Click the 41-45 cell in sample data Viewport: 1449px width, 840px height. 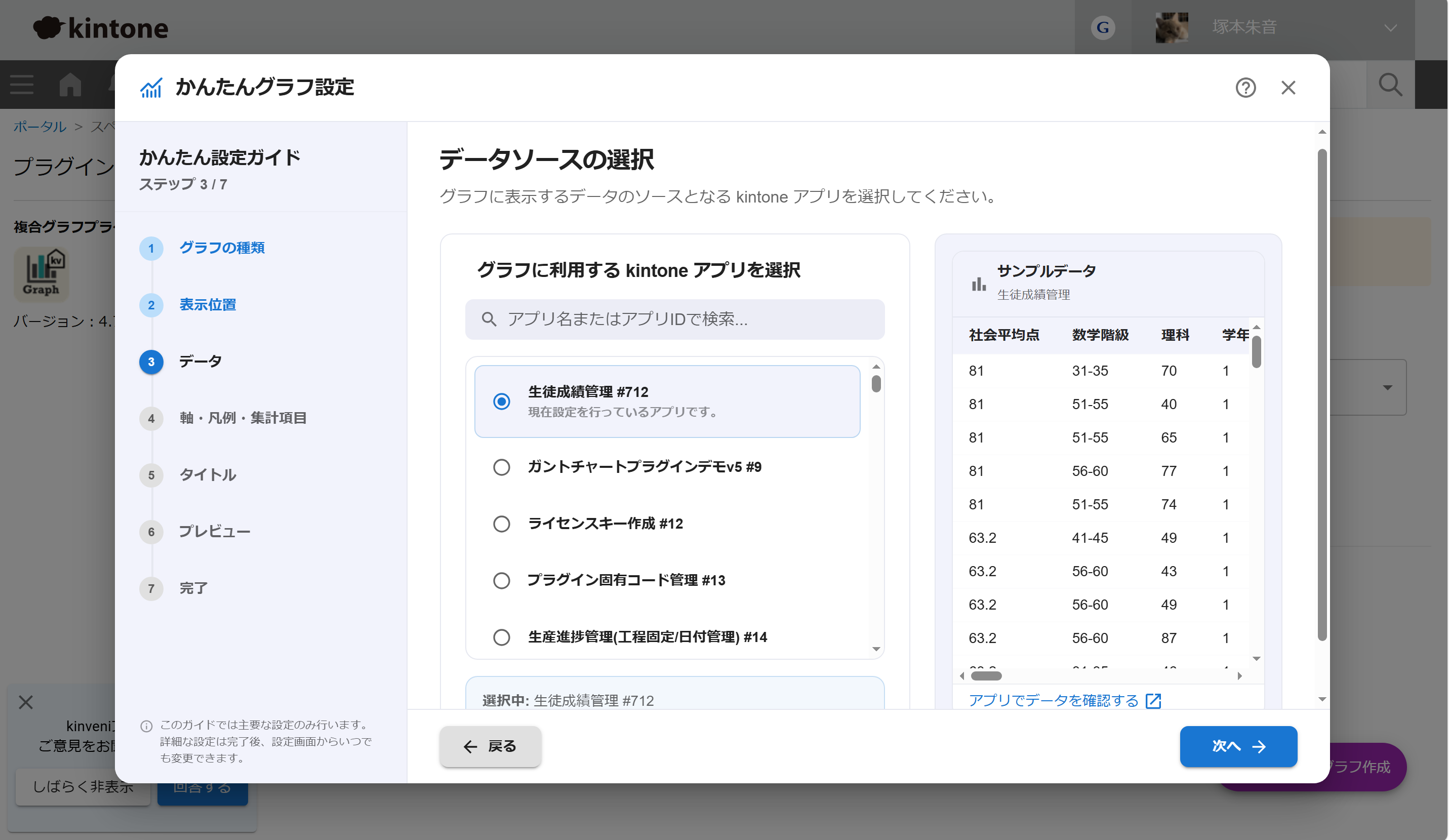[x=1090, y=538]
